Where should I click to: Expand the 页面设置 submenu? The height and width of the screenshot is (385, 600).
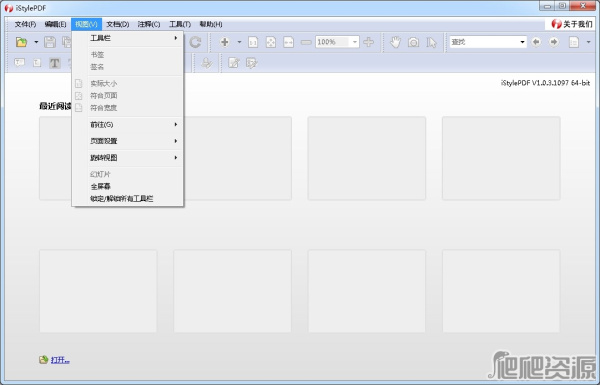(128, 141)
